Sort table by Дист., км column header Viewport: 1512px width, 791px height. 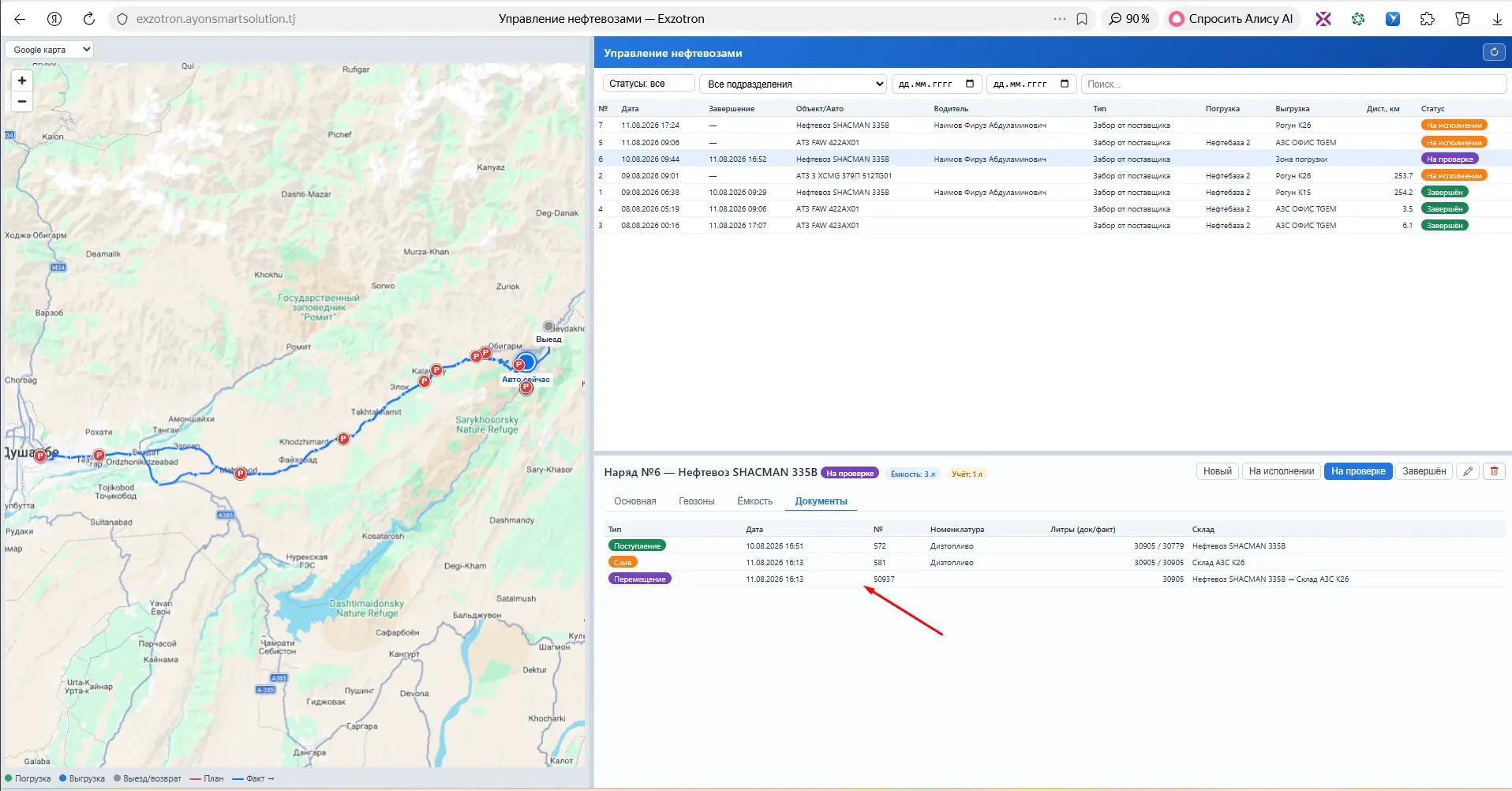[1383, 109]
